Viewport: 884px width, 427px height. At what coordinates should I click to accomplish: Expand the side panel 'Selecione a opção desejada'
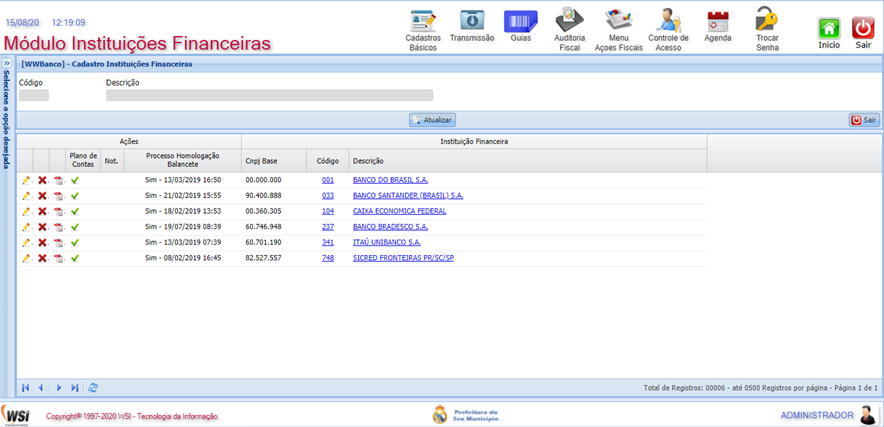click(x=7, y=63)
